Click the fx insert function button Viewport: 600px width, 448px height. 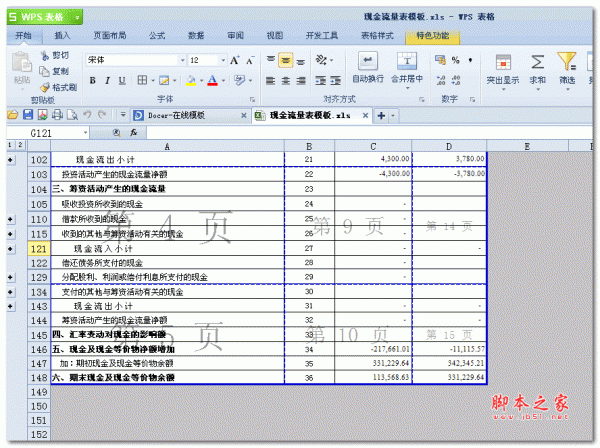134,133
